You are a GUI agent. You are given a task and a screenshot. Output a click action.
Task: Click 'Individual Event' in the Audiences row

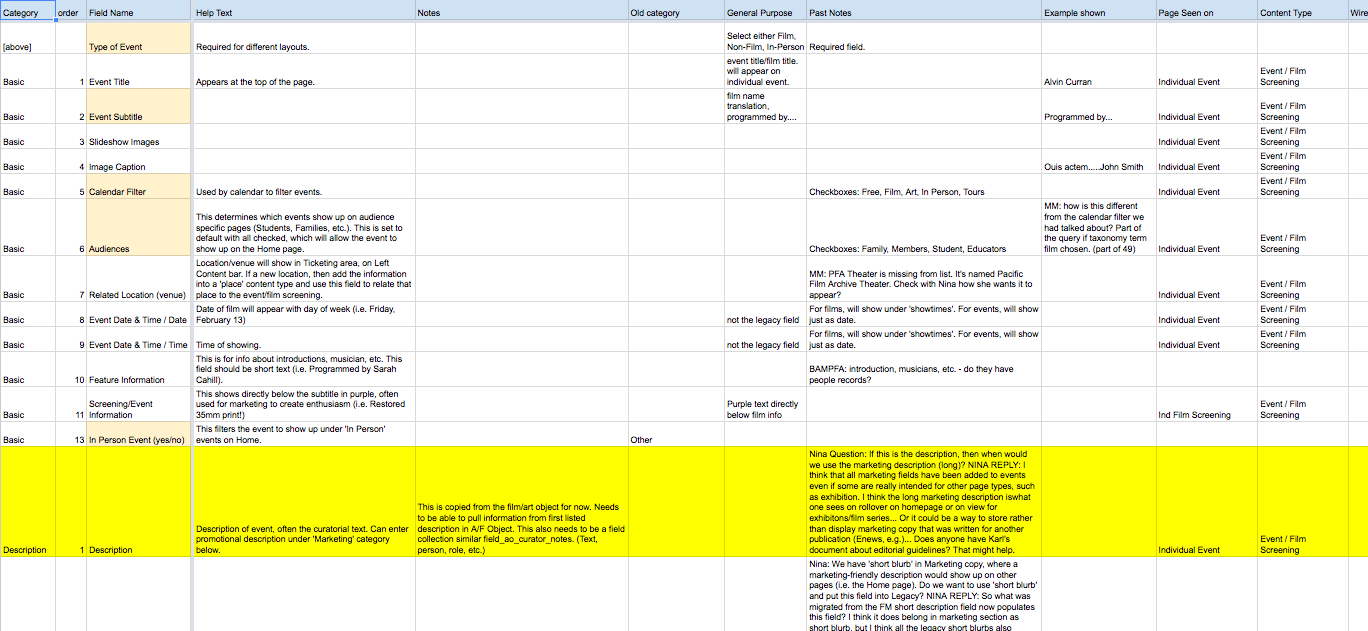pyautogui.click(x=1206, y=227)
